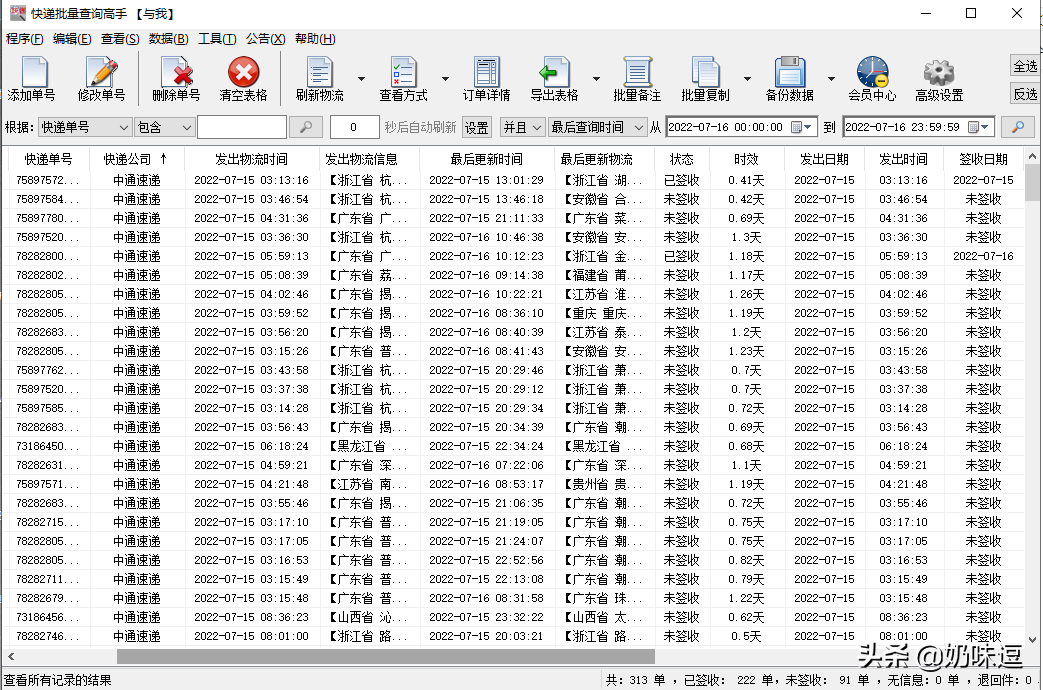Screen dimensions: 1043x690
Task: Click the 时效 cell 0.5天
Action: [x=746, y=636]
